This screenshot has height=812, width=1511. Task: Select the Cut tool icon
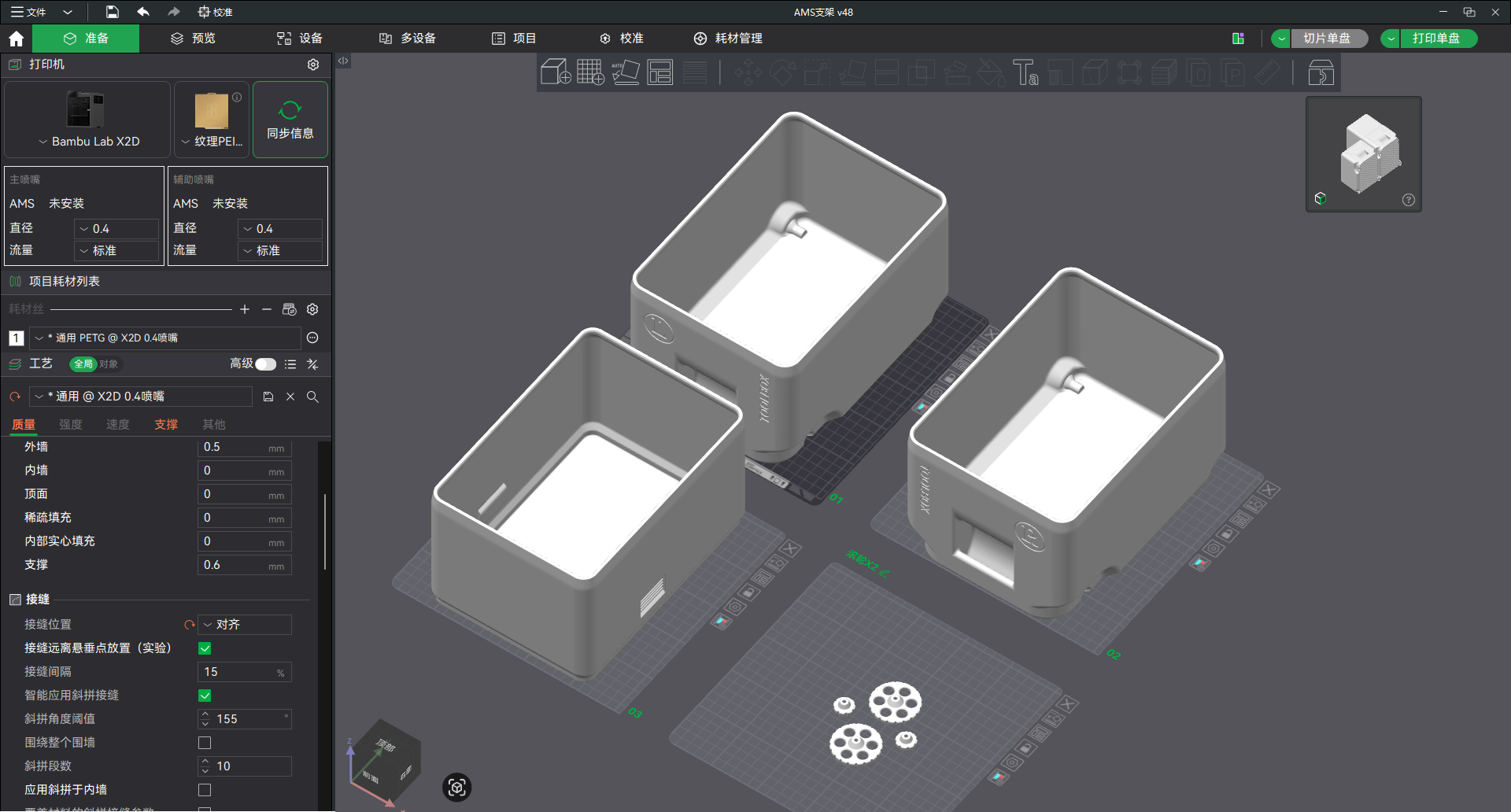pos(887,72)
